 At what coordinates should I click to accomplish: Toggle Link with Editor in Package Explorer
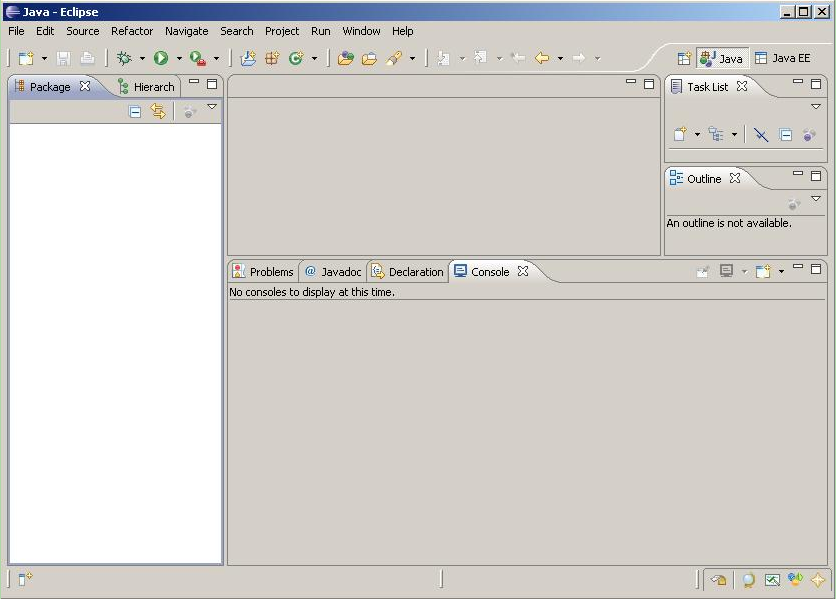point(158,111)
